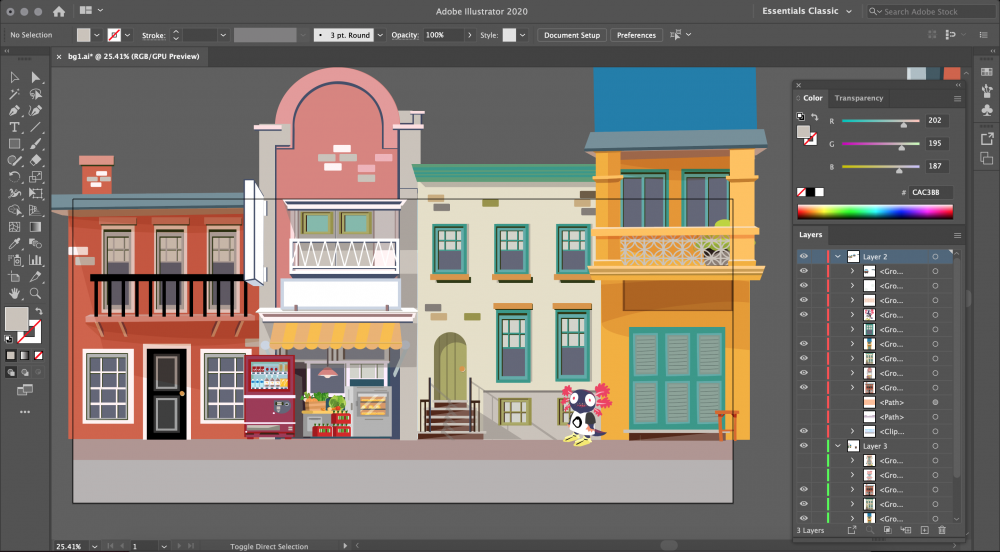Open the 25.41% zoom level dropdown

[x=94, y=546]
